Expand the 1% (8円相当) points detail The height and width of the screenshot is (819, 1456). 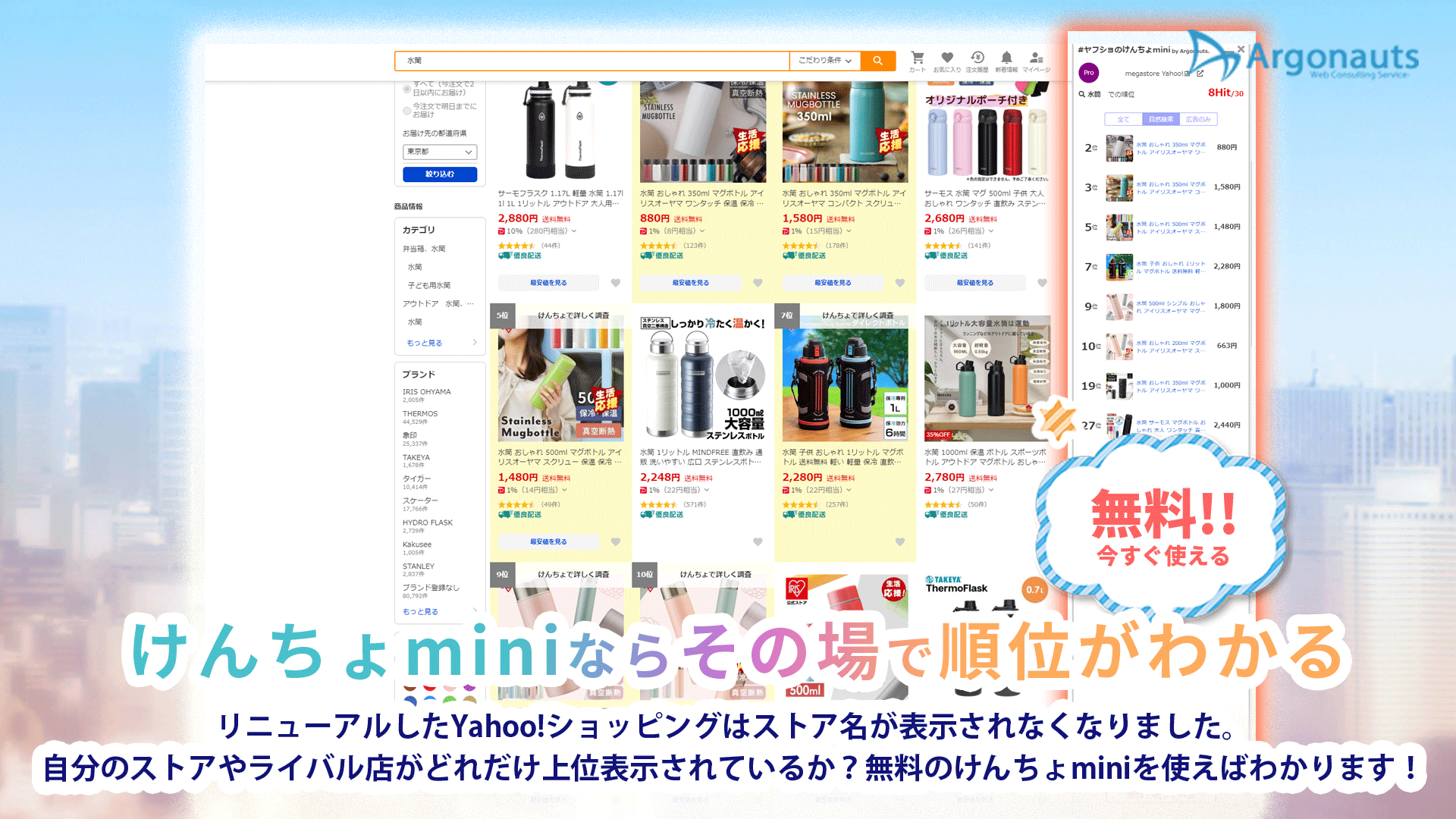click(x=702, y=231)
